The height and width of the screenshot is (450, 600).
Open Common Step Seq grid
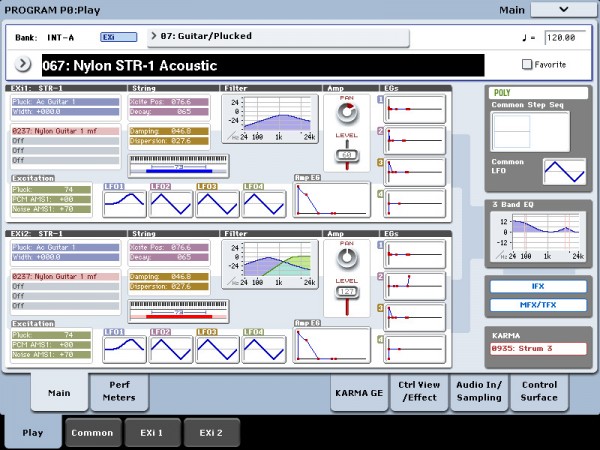point(530,132)
